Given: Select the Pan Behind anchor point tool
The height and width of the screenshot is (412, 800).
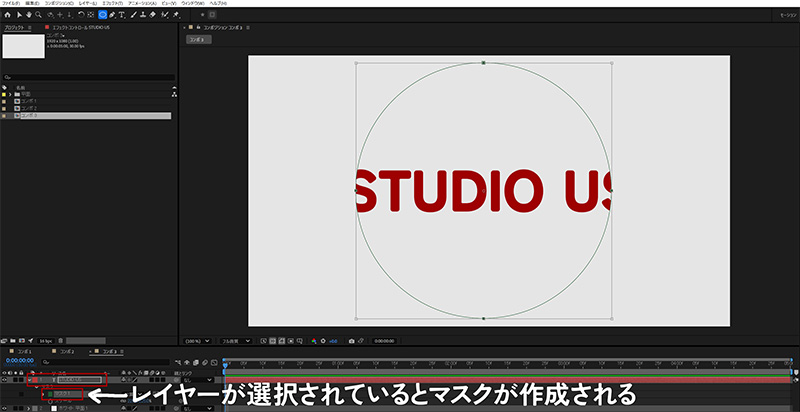Looking at the screenshot, I should tap(90, 15).
